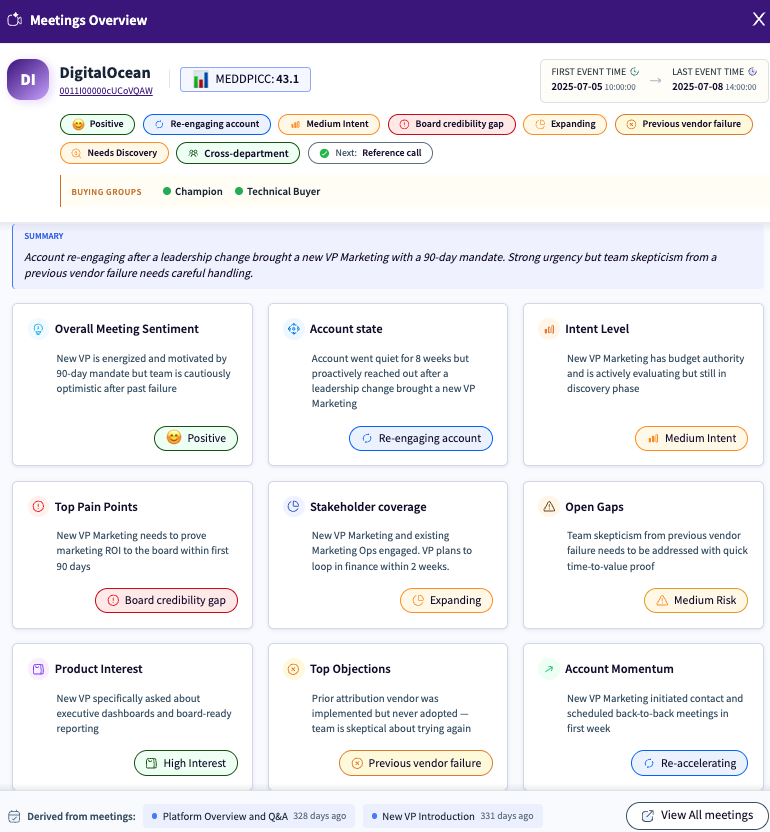
Task: Click the Re-accelerating badge
Action: point(689,763)
